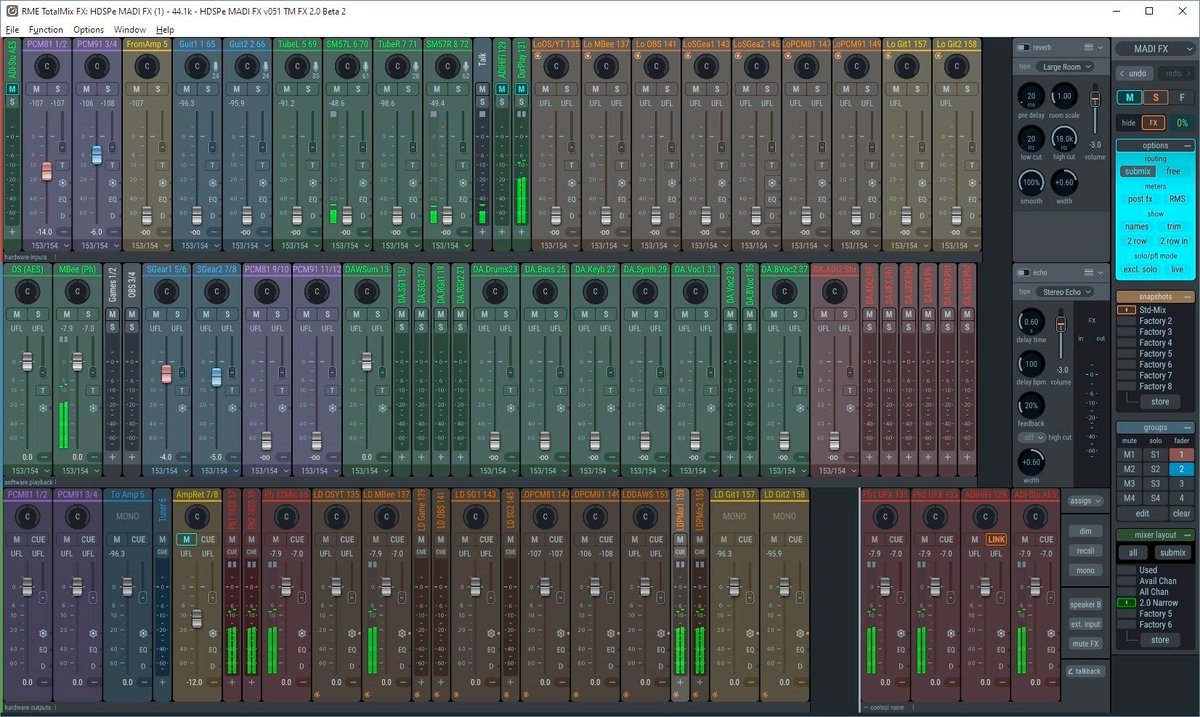Click pan knob on MBee (Ph) playback channel
The height and width of the screenshot is (717, 1200).
pos(77,291)
